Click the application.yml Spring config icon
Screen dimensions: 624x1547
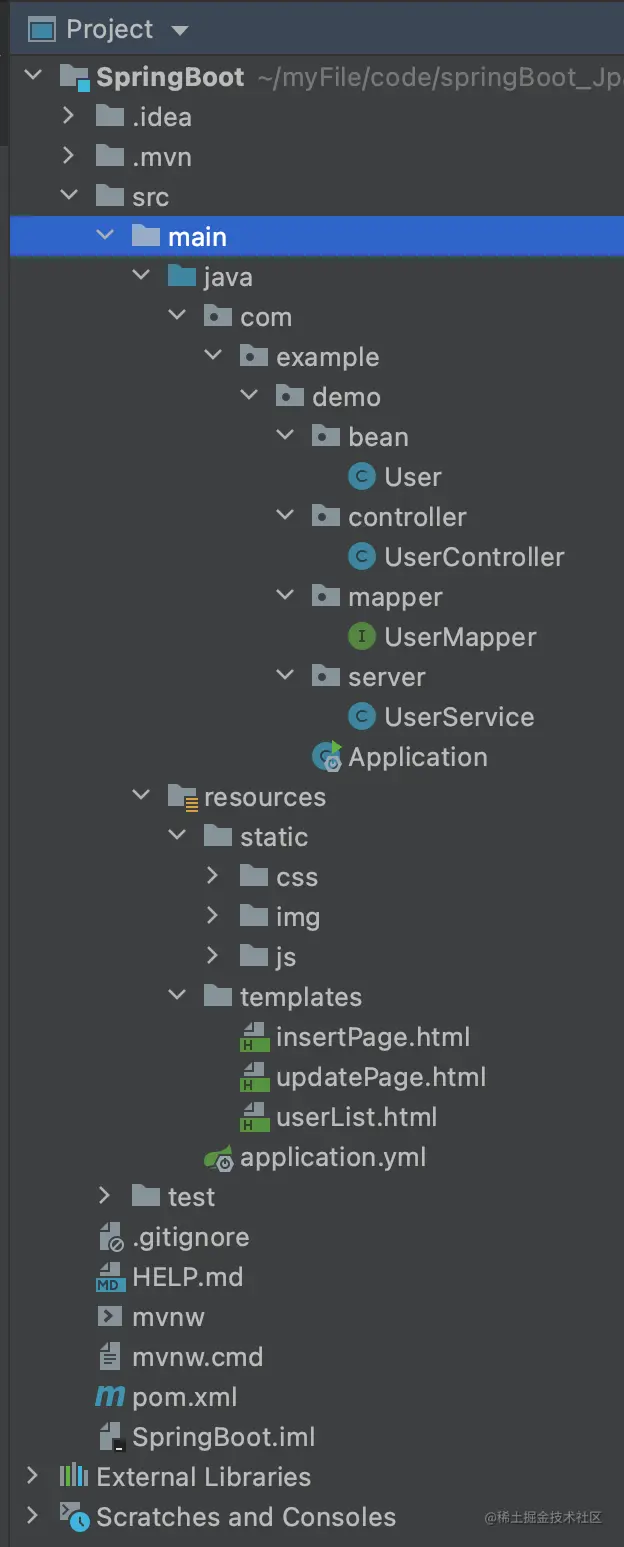pyautogui.click(x=219, y=1158)
